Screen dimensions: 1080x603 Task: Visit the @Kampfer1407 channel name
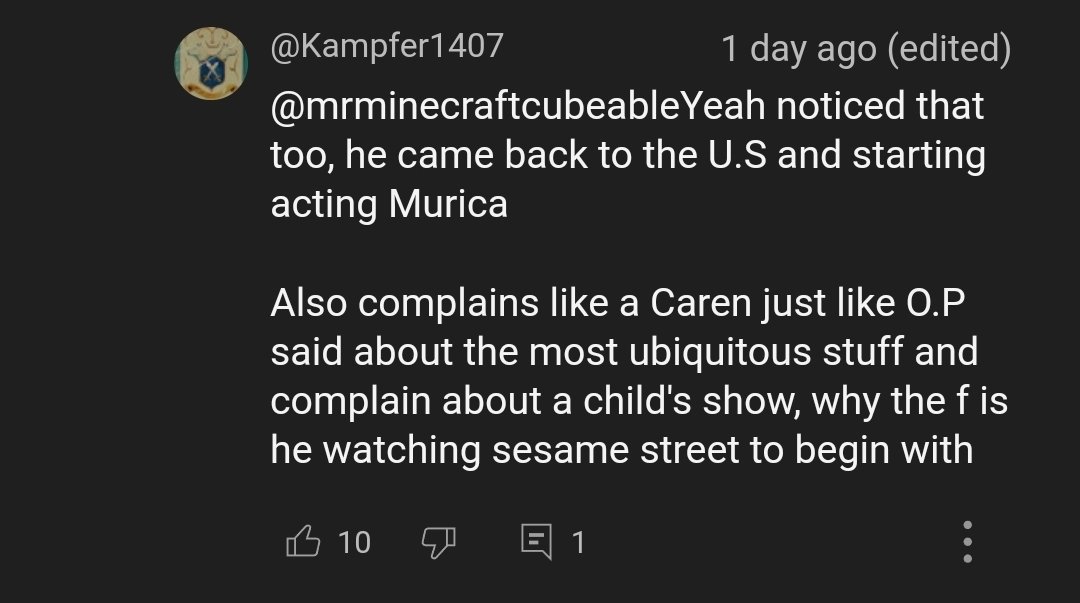click(387, 47)
